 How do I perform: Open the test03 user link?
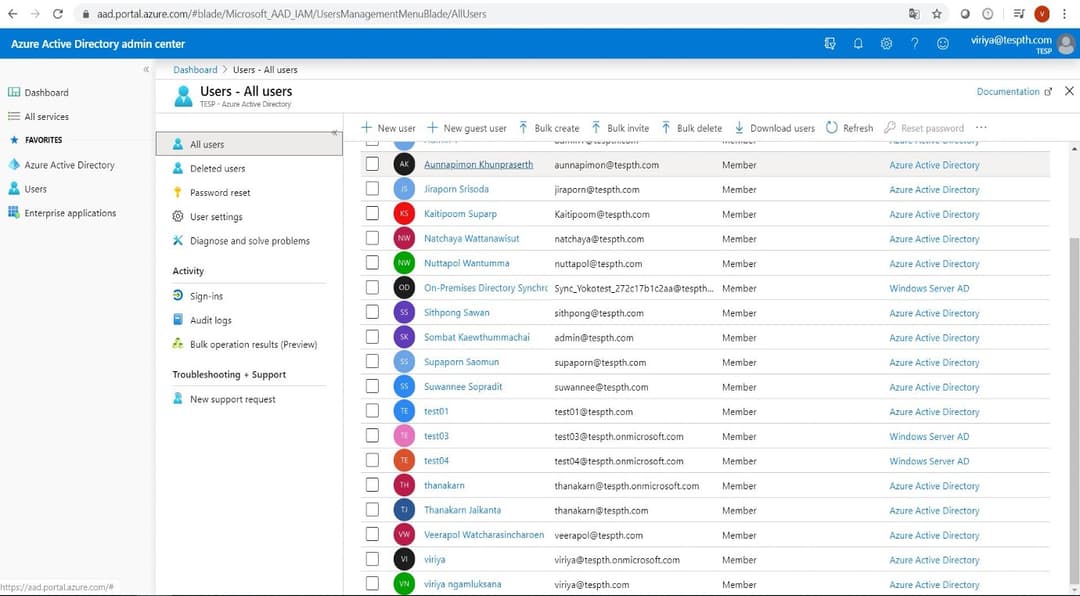point(436,436)
